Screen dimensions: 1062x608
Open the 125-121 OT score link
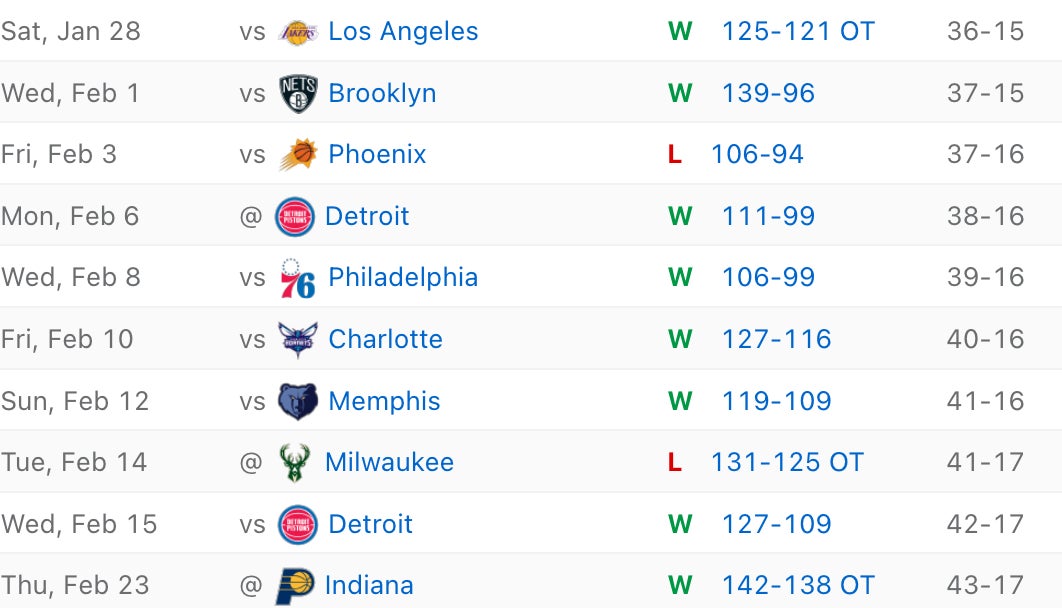[x=798, y=32]
